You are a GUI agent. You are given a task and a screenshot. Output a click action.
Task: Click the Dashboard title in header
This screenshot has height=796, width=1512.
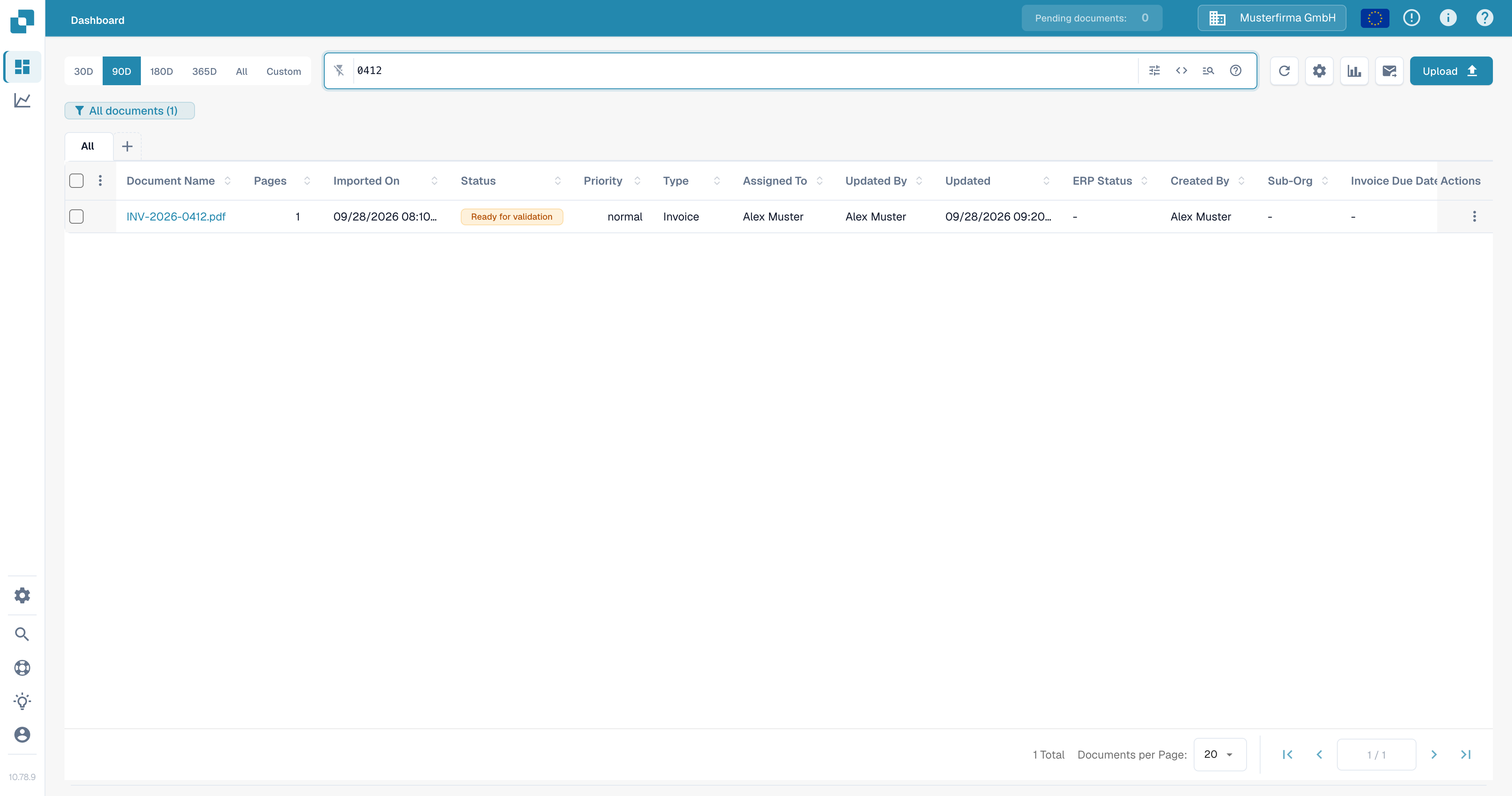pos(97,21)
